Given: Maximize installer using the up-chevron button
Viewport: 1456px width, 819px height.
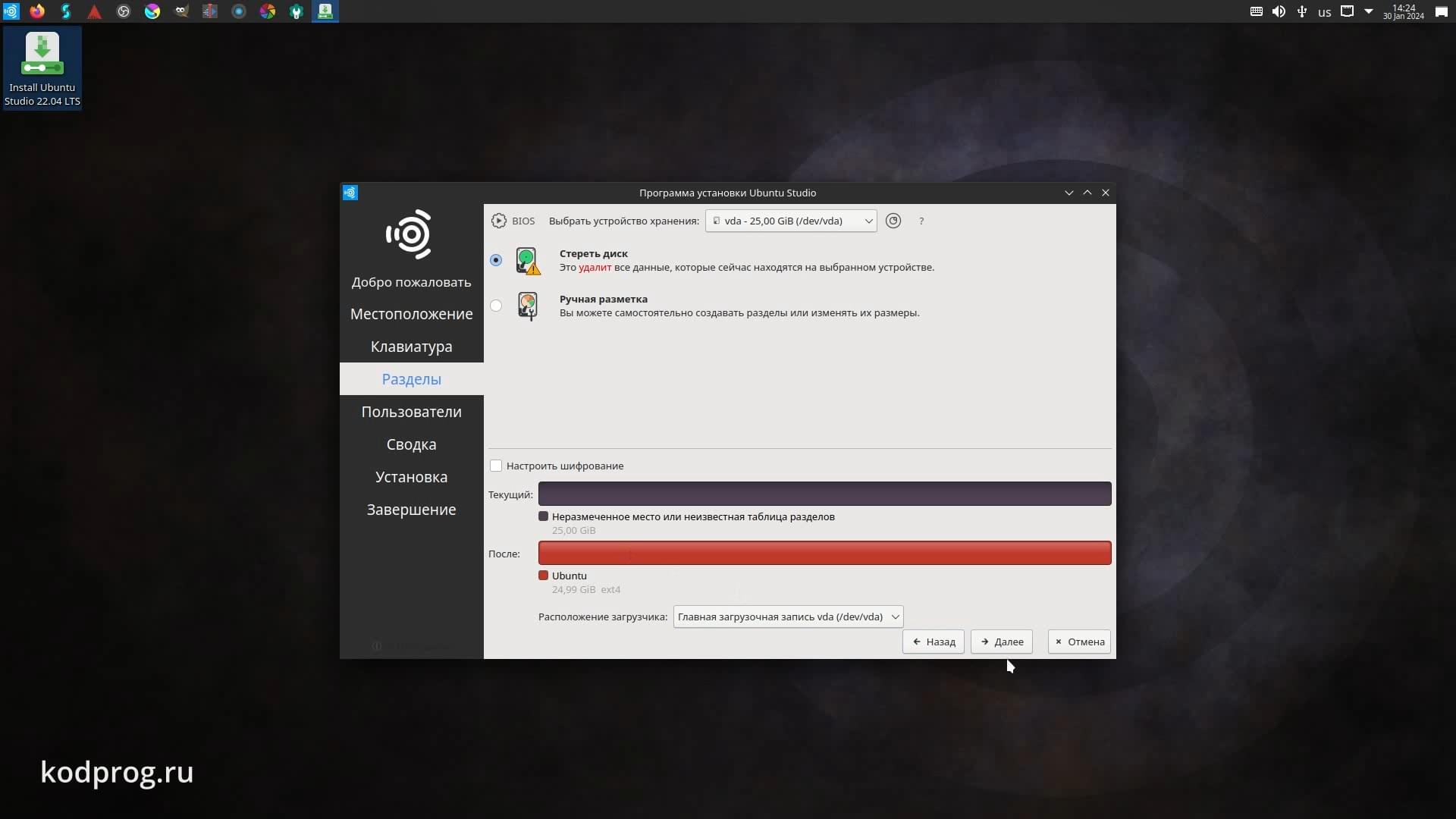Looking at the screenshot, I should 1087,193.
